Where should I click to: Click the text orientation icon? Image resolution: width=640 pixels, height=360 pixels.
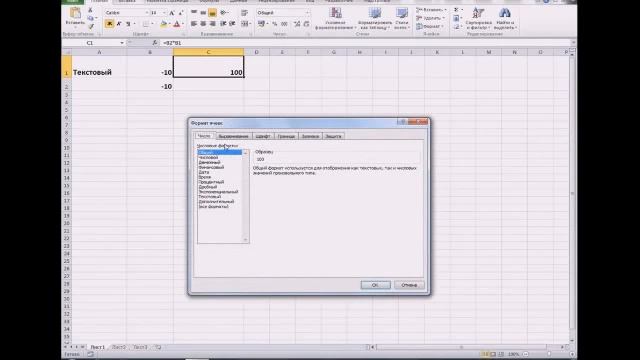(x=223, y=13)
